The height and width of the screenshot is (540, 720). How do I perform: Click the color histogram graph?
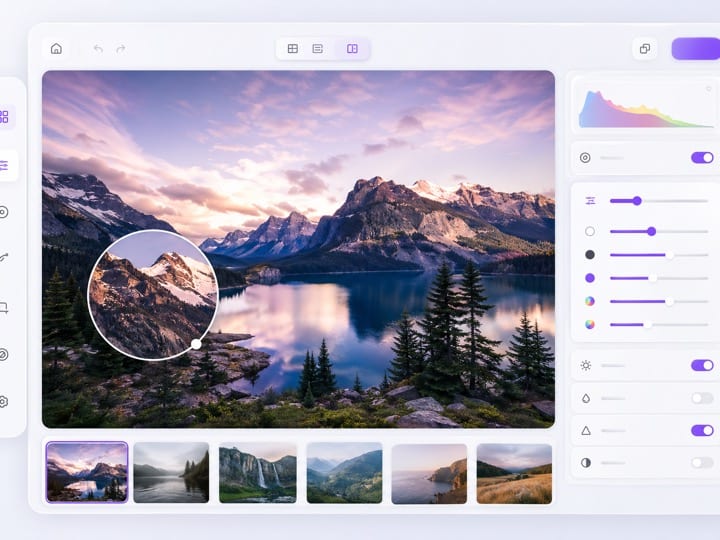point(645,109)
